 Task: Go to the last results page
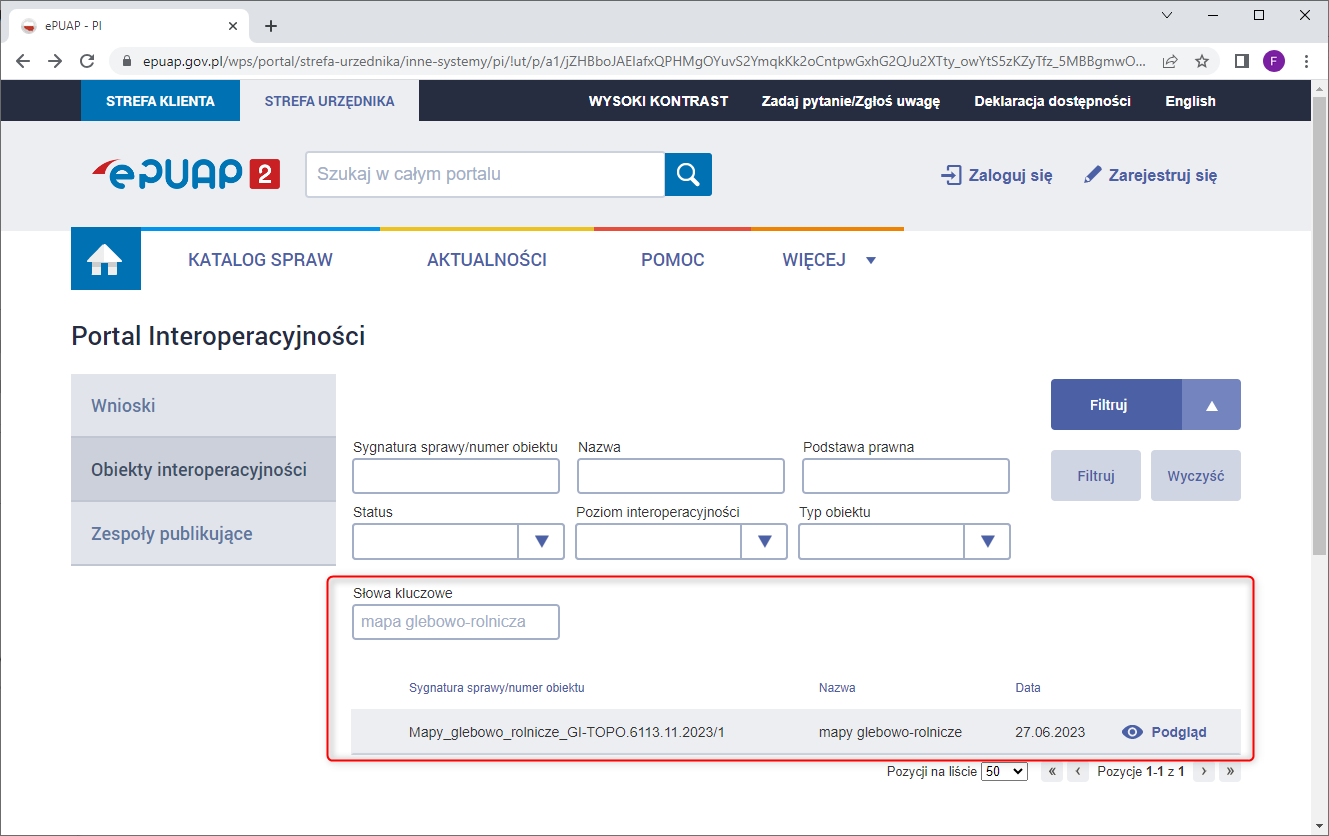pyautogui.click(x=1229, y=772)
